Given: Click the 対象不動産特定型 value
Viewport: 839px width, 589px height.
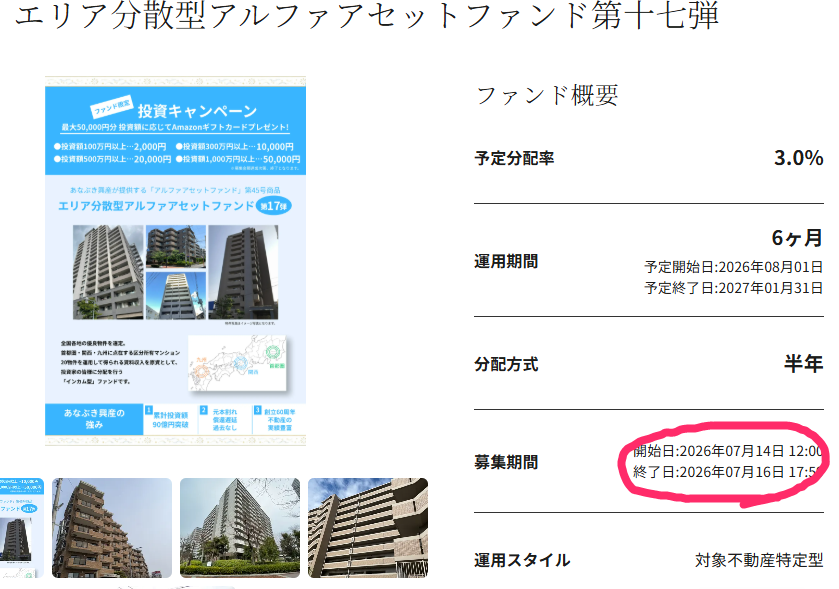Looking at the screenshot, I should 759,560.
